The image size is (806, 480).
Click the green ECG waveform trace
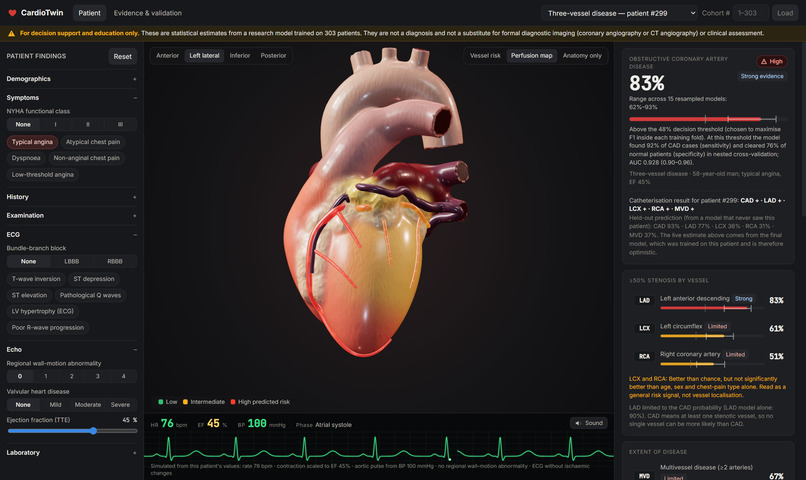coord(379,448)
